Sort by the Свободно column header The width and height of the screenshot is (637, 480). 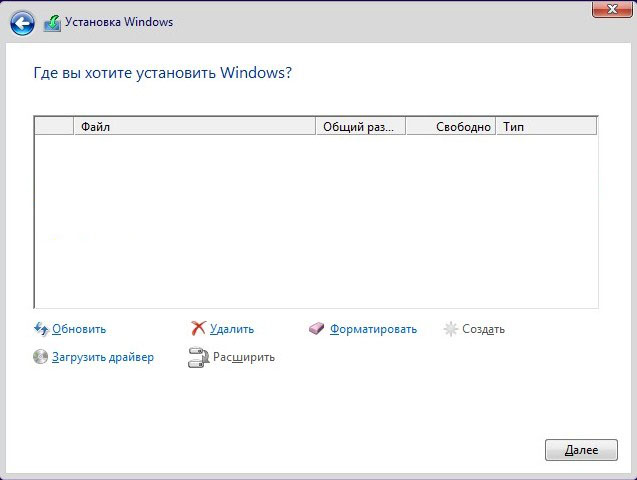click(451, 127)
